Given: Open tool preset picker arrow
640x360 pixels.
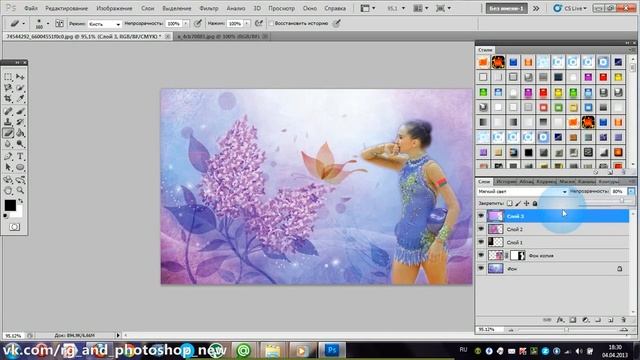Looking at the screenshot, I should [x=23, y=24].
